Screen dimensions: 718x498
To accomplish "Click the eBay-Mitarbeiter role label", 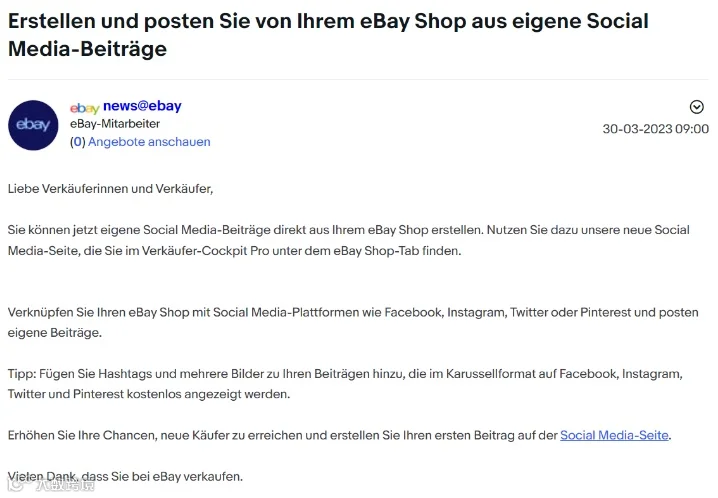I will click(x=115, y=124).
